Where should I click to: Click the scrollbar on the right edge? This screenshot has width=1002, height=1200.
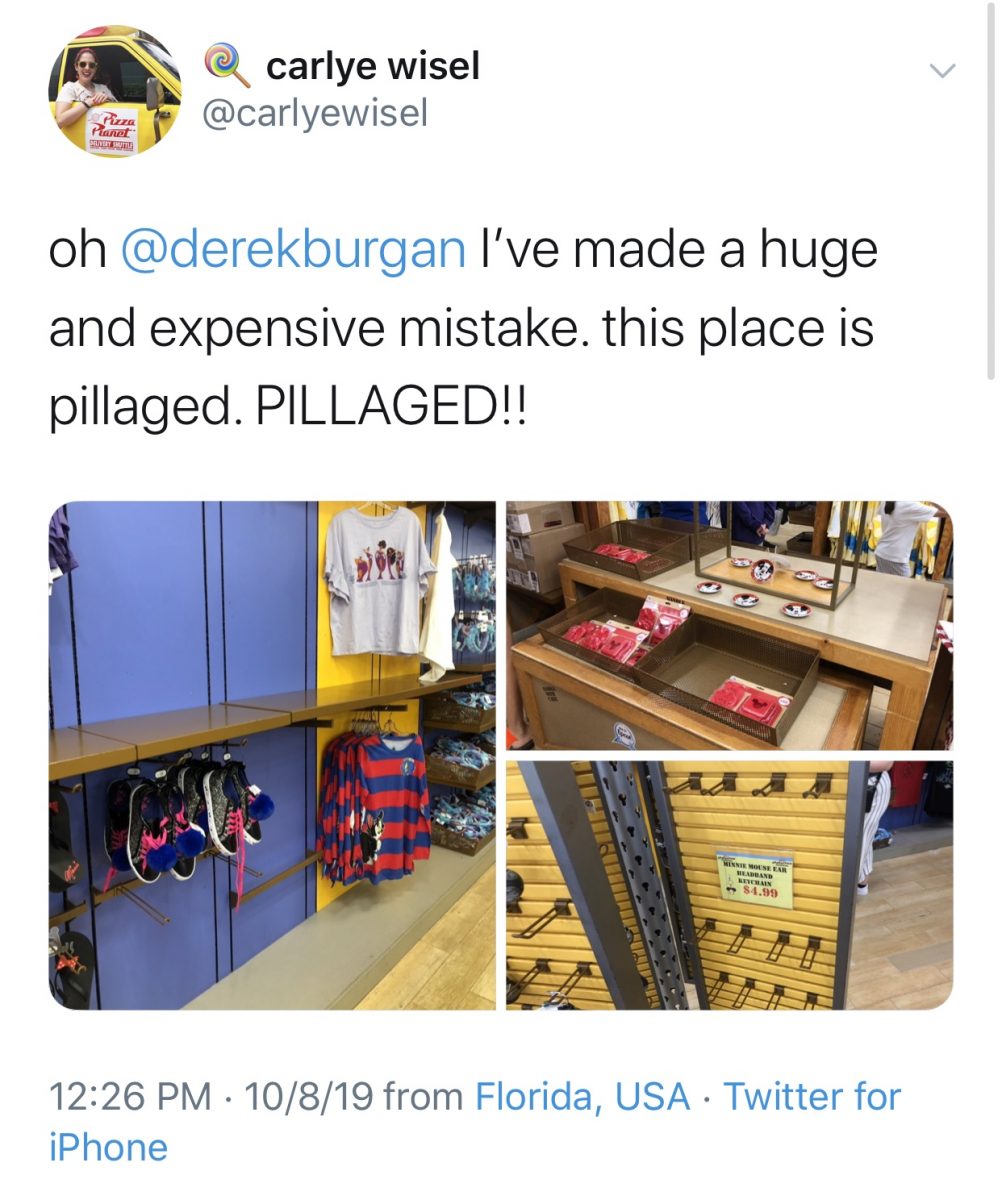[990, 190]
